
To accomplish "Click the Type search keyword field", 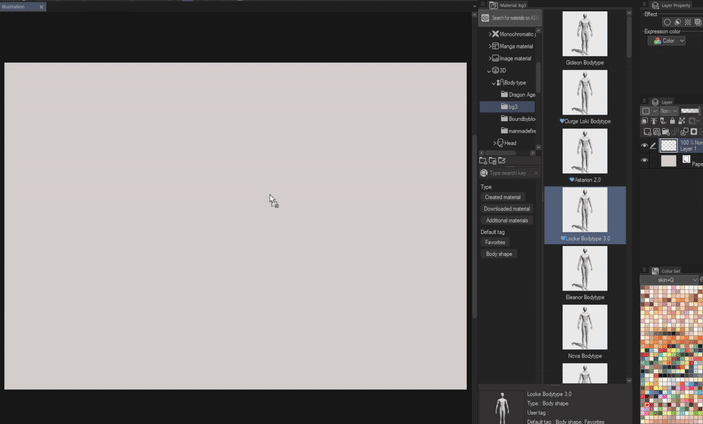I will pyautogui.click(x=510, y=173).
